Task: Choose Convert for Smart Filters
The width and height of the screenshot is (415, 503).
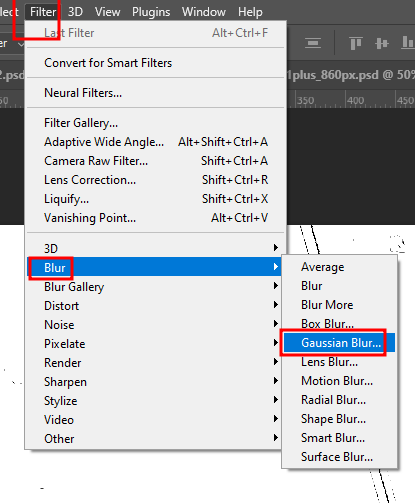Action: click(x=155, y=63)
